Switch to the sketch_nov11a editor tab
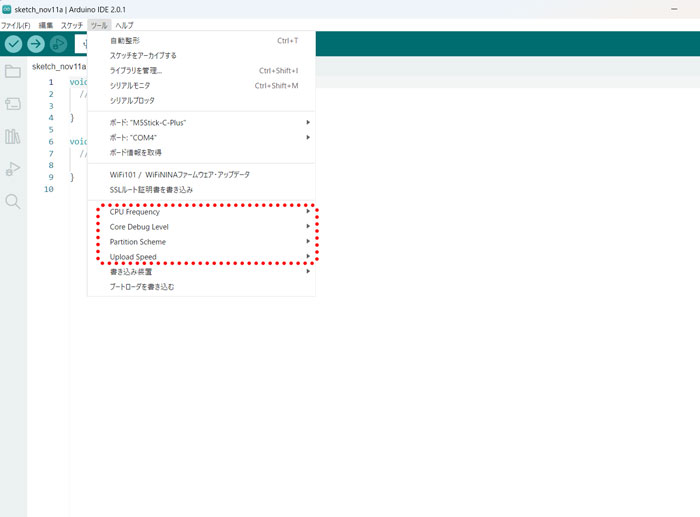This screenshot has height=517, width=700. click(59, 67)
